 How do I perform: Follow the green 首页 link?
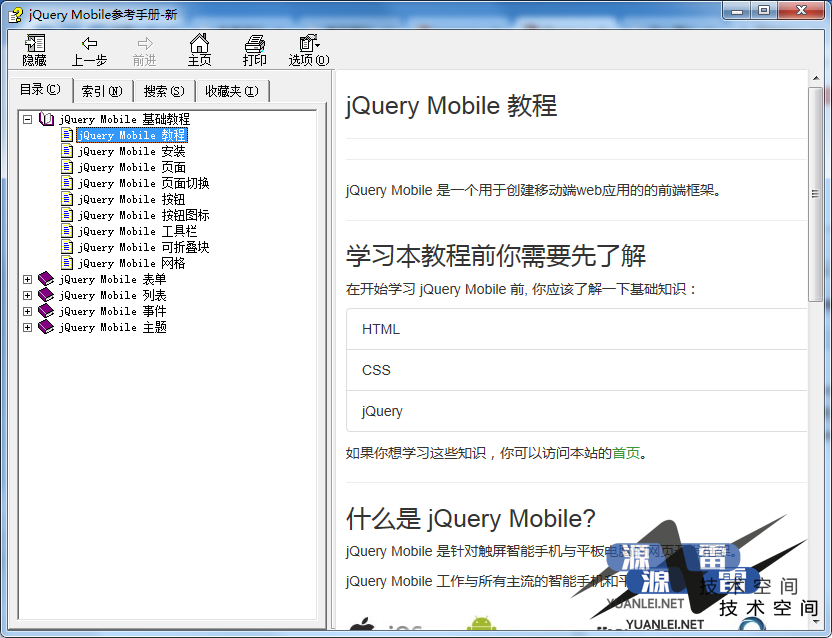[x=626, y=453]
